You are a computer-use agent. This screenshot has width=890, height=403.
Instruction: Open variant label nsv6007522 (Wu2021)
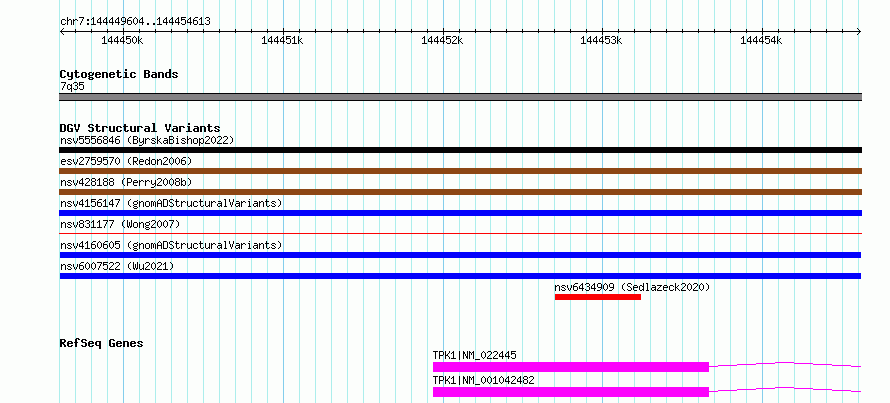117,266
